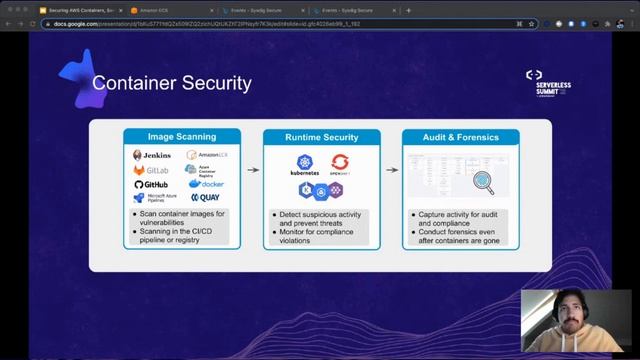Go back to the previous page

pos(8,24)
